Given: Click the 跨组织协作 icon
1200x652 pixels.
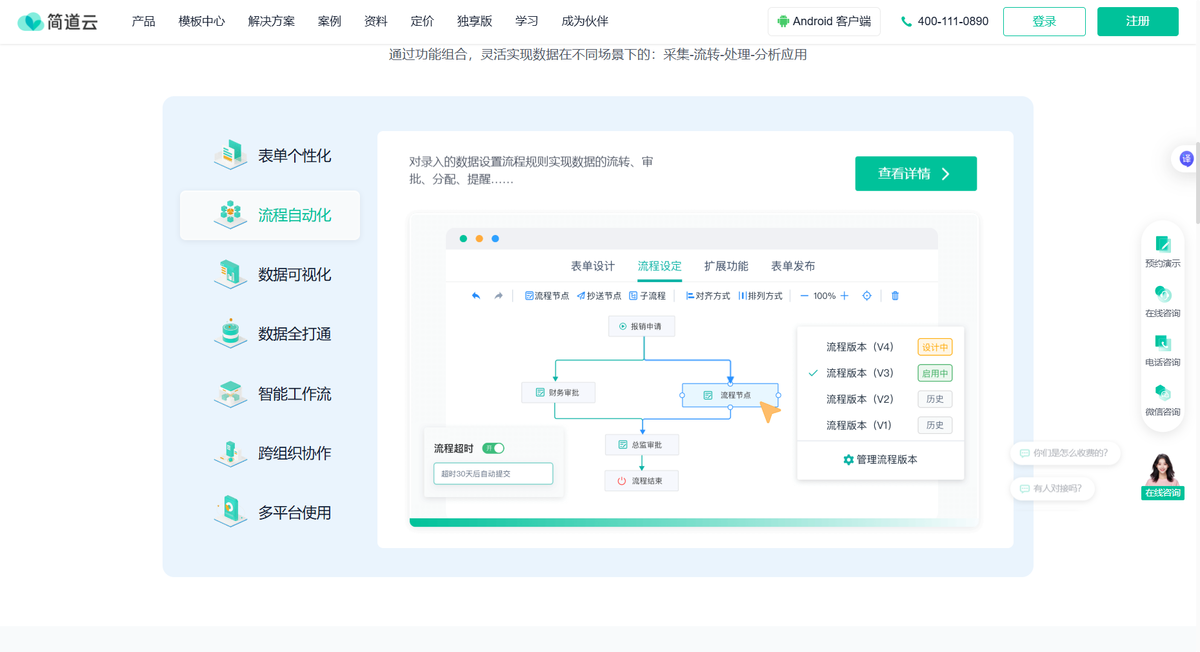Looking at the screenshot, I should 230,452.
